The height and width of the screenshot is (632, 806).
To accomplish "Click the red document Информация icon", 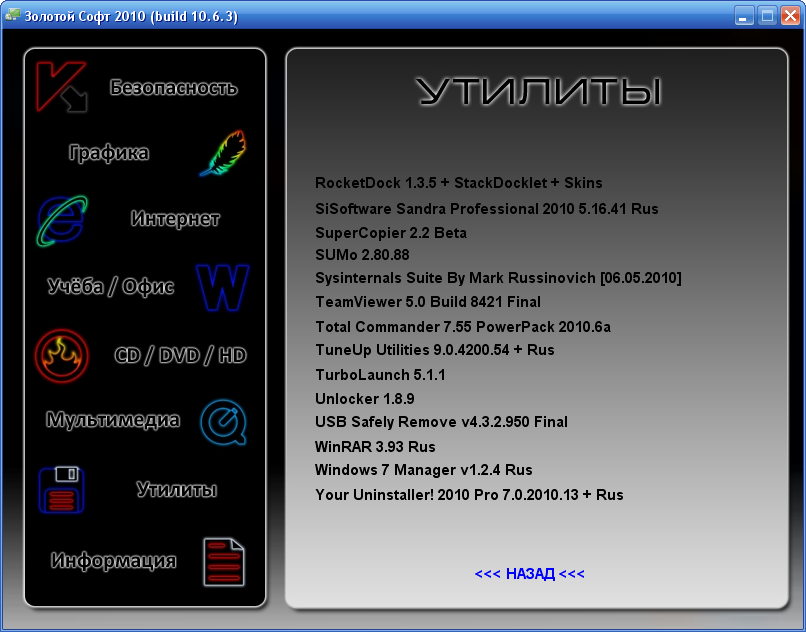I will click(x=224, y=562).
